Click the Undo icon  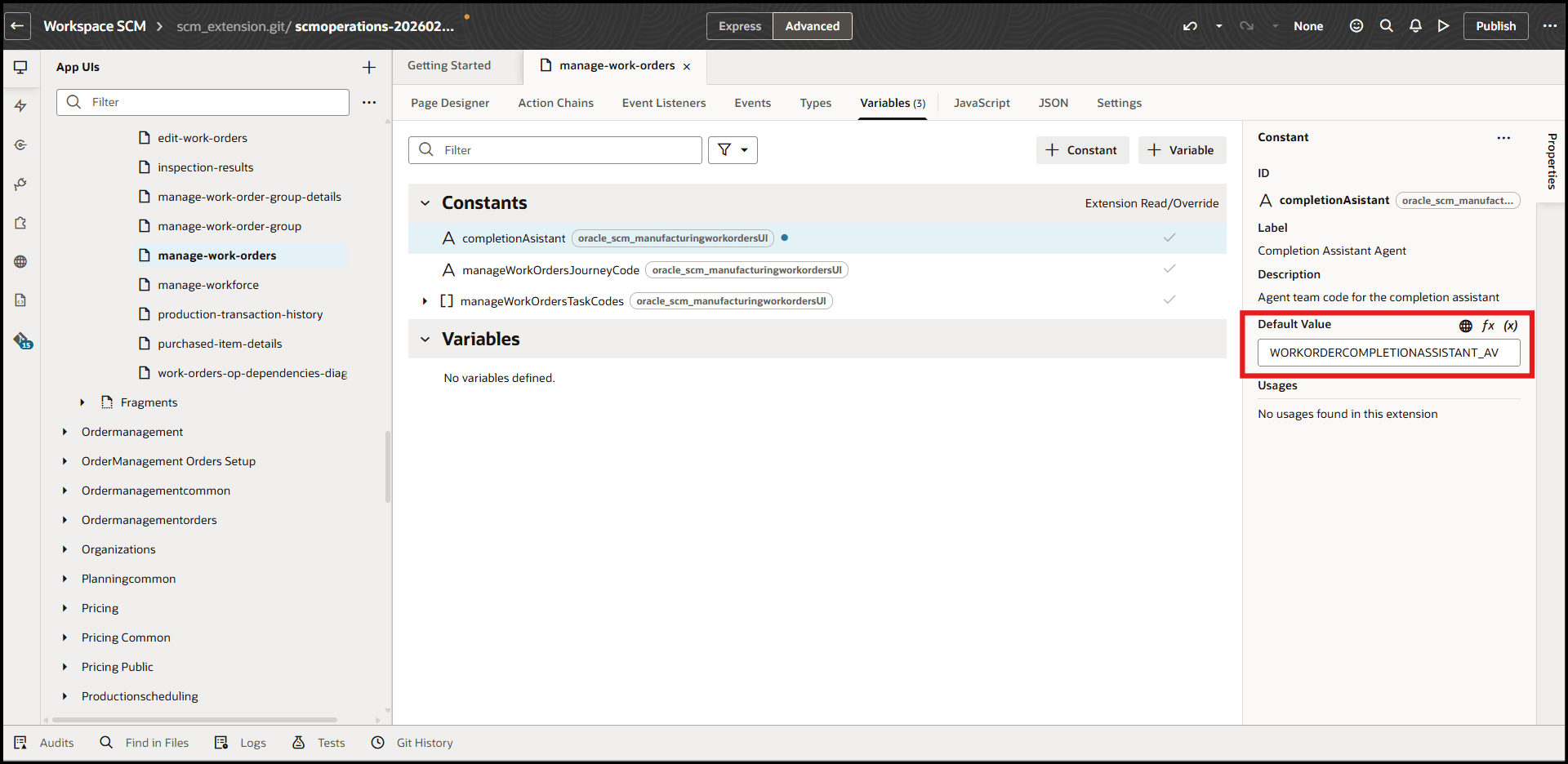coord(1190,26)
